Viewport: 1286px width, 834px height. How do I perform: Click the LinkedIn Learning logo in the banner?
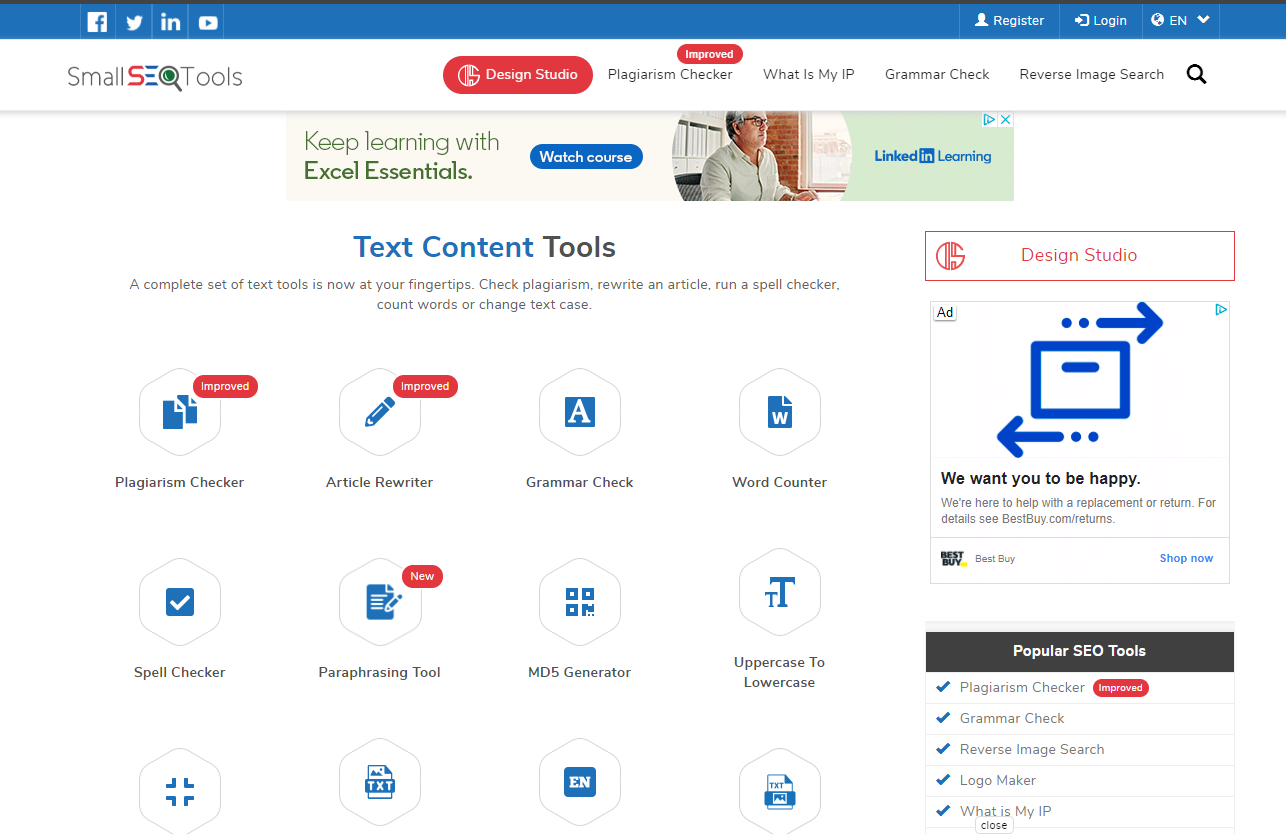(x=933, y=156)
